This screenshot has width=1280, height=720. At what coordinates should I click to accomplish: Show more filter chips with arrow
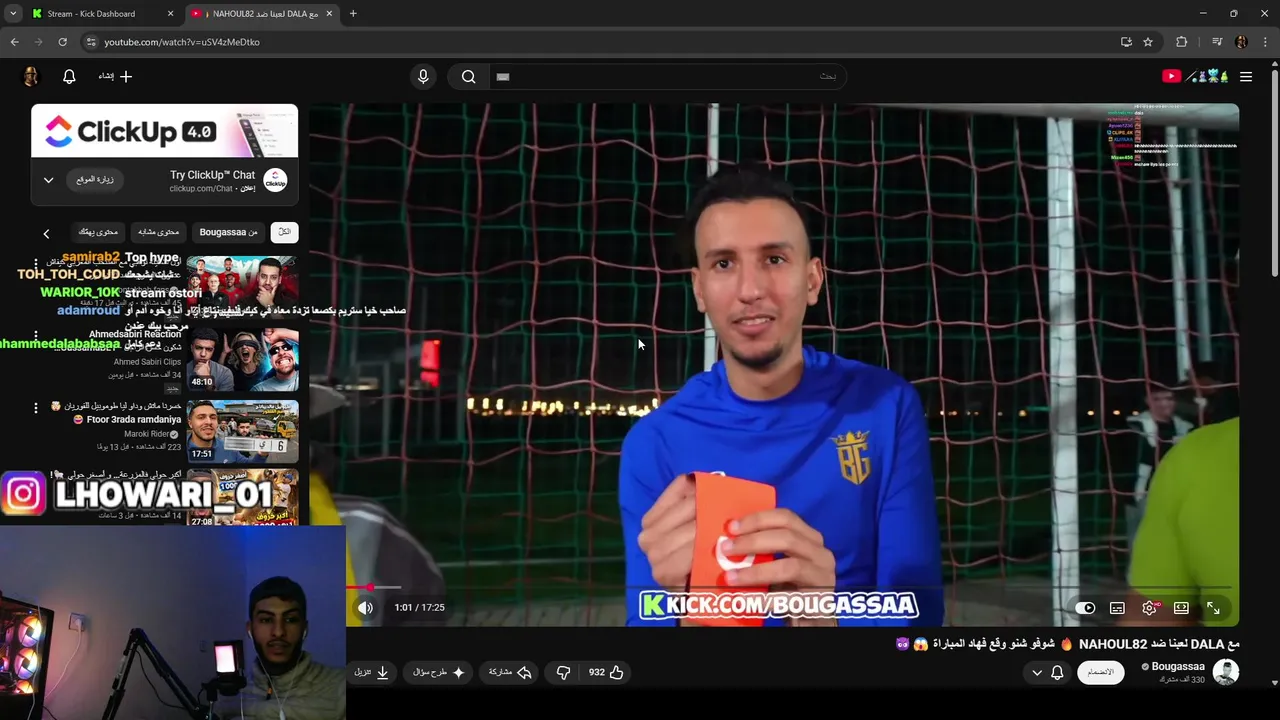(46, 233)
